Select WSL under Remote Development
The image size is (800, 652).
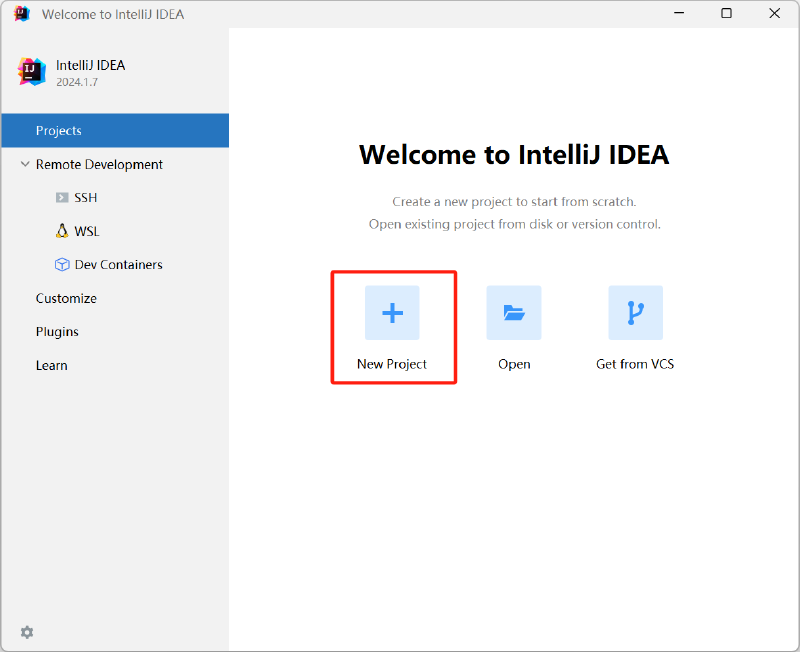tap(87, 231)
